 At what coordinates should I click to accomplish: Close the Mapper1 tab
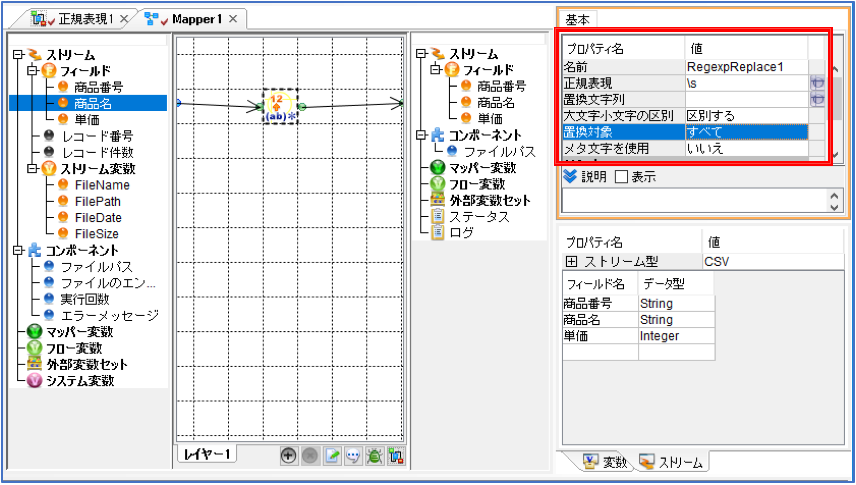pyautogui.click(x=233, y=19)
